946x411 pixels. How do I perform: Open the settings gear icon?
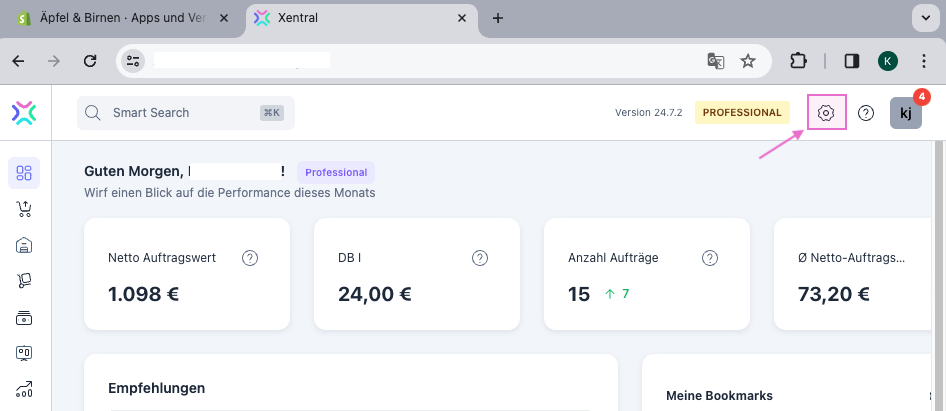click(826, 113)
